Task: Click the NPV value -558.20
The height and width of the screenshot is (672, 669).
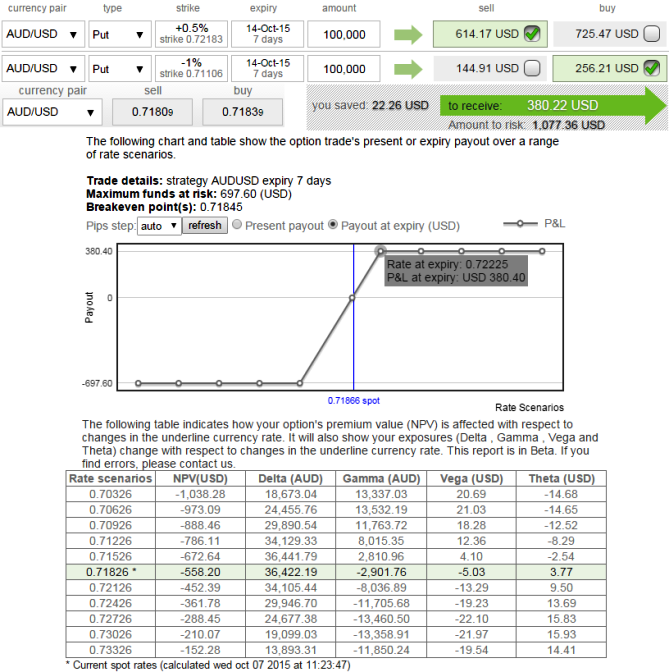Action: pyautogui.click(x=200, y=572)
